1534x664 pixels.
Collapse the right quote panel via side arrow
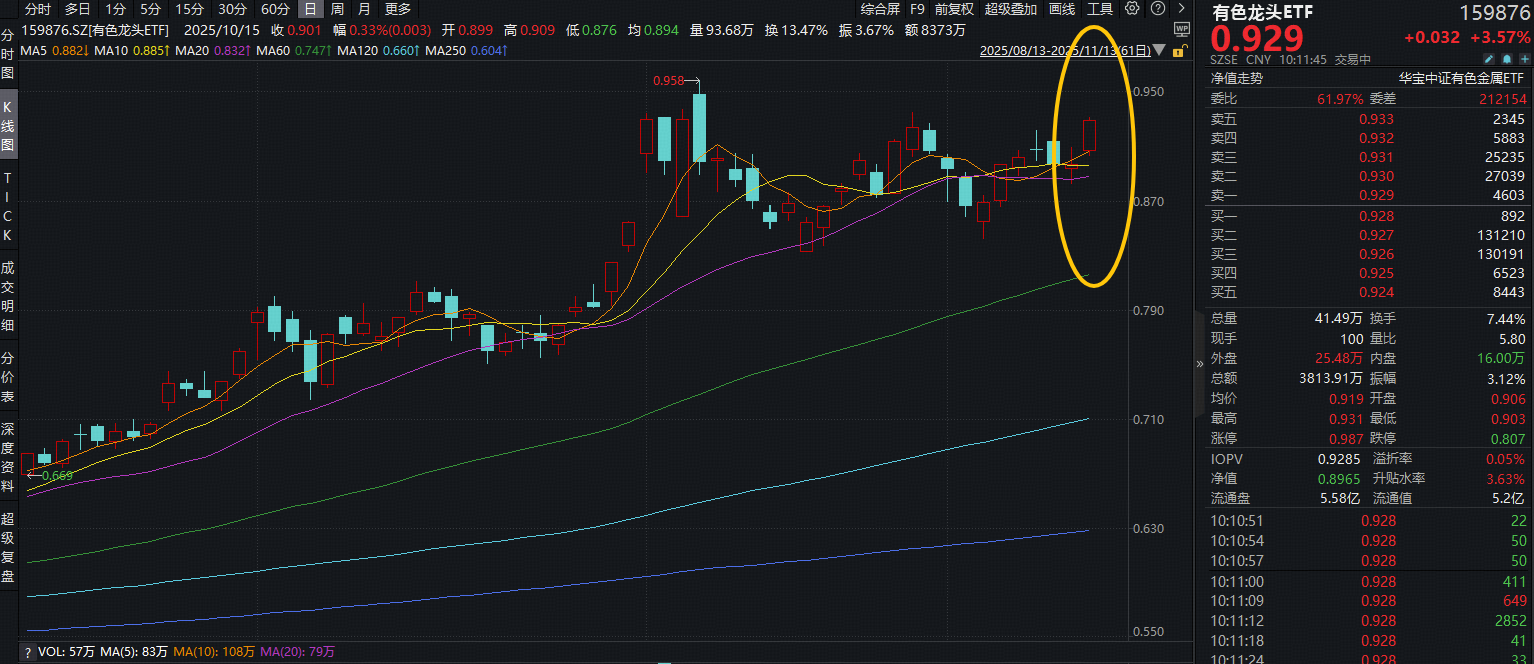click(1200, 364)
